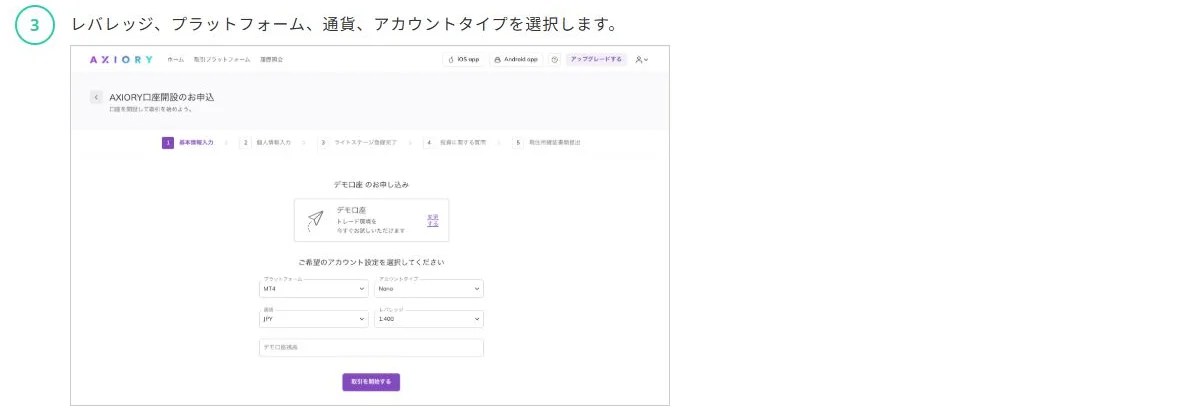Click the AXIORY口座開設のお申込 heading

click(162, 97)
